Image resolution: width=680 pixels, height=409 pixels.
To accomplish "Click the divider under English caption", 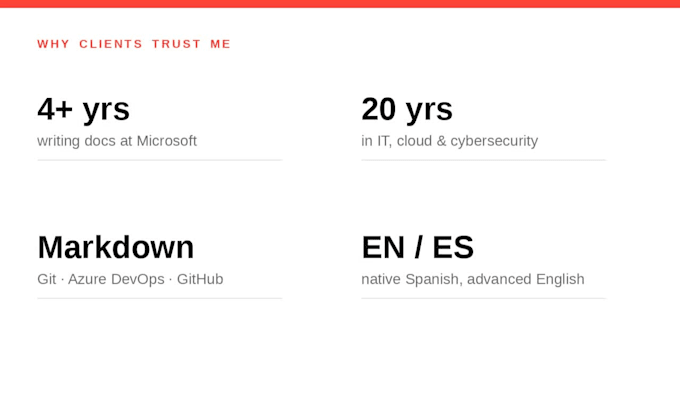I will 484,298.
